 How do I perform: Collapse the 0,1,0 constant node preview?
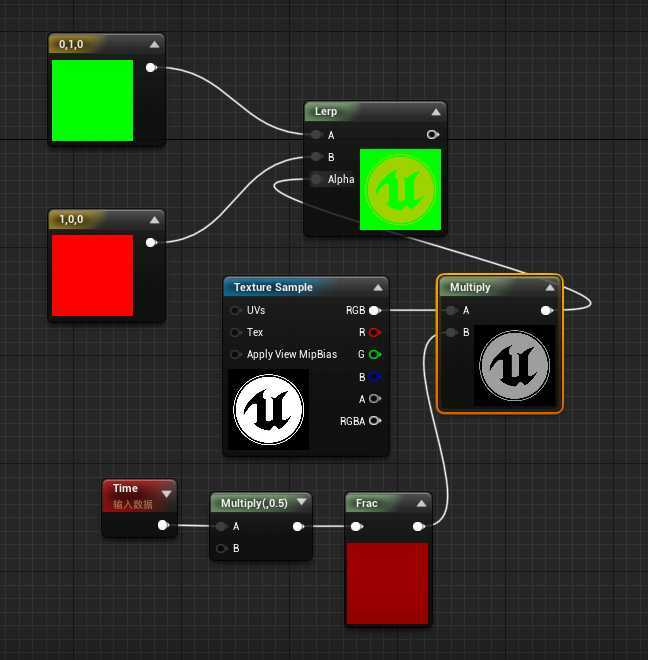click(155, 44)
